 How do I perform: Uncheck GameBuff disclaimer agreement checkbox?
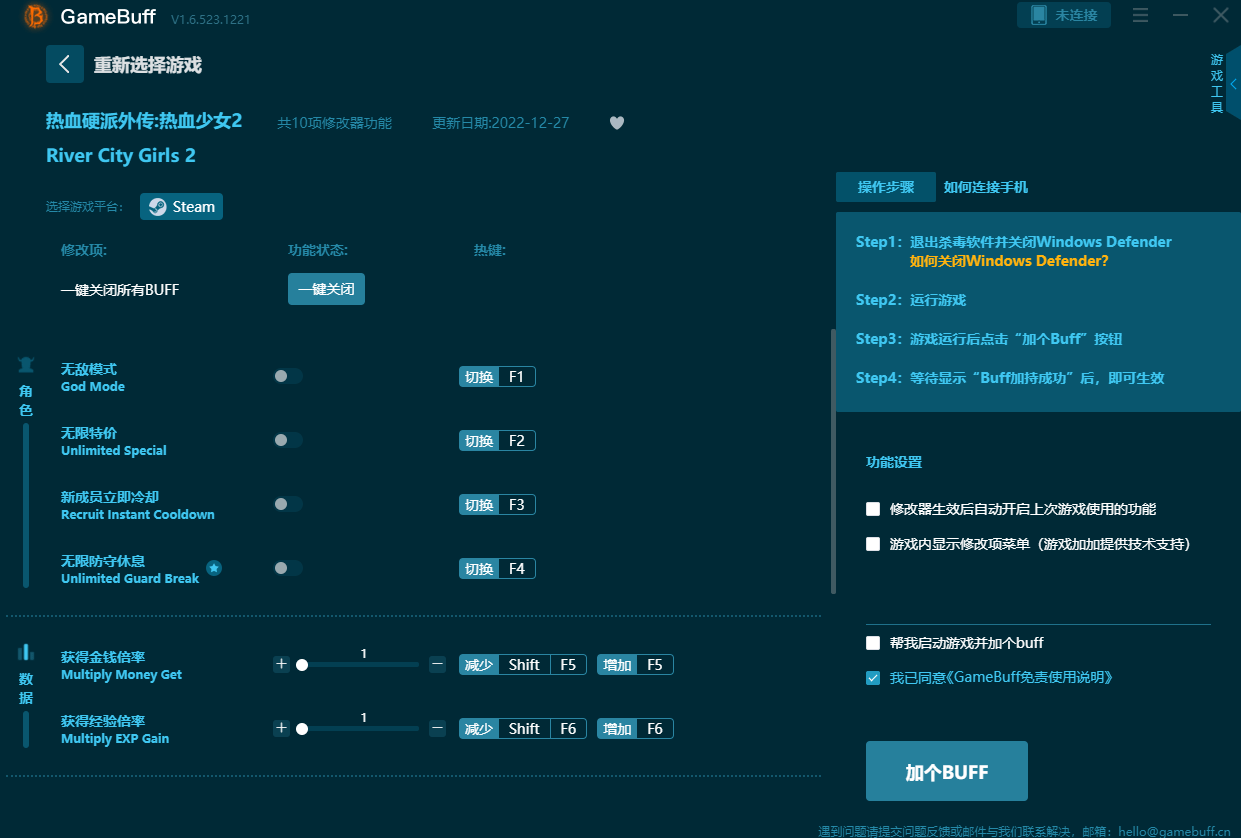(x=873, y=678)
